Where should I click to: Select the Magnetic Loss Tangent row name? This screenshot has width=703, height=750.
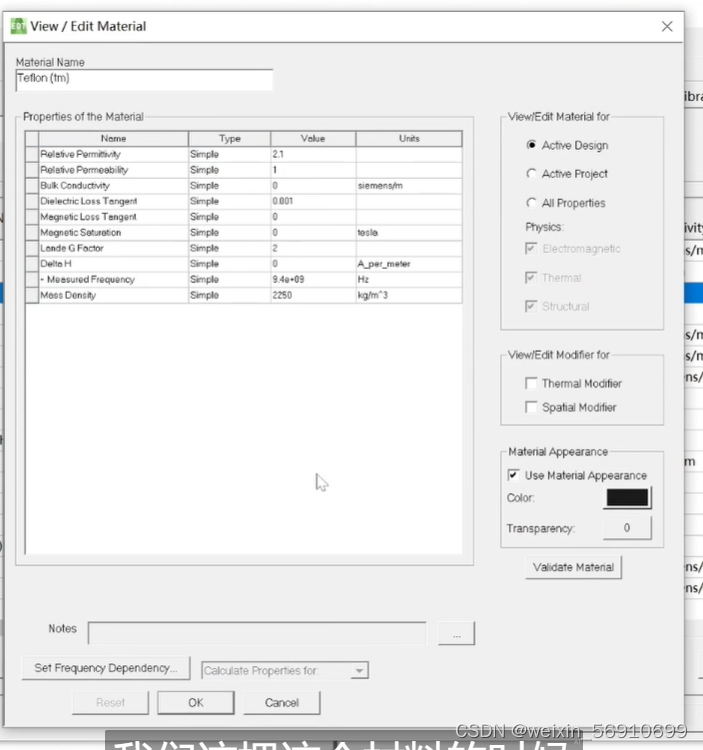pos(113,217)
